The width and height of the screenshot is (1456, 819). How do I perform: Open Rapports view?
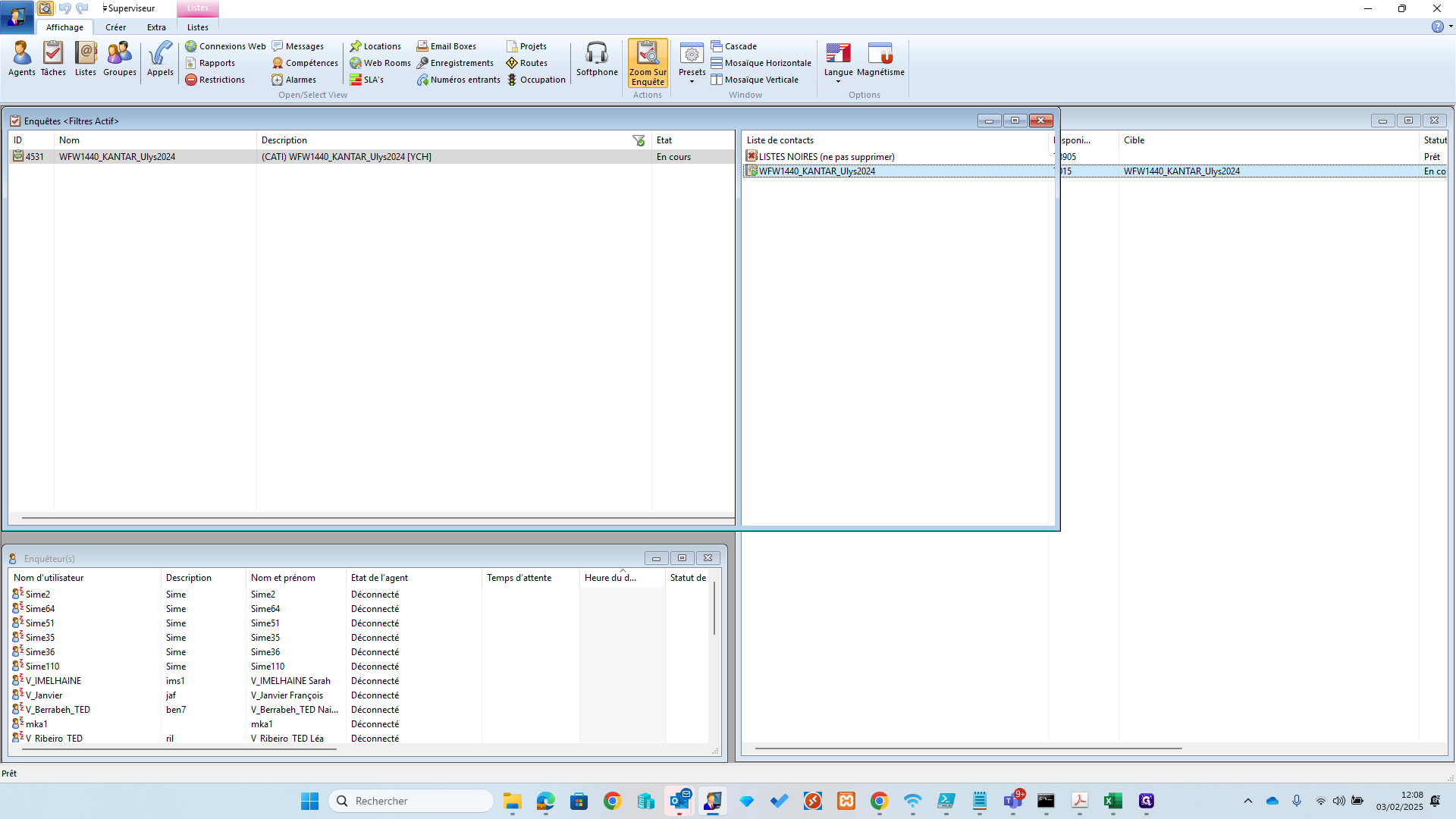(x=210, y=63)
